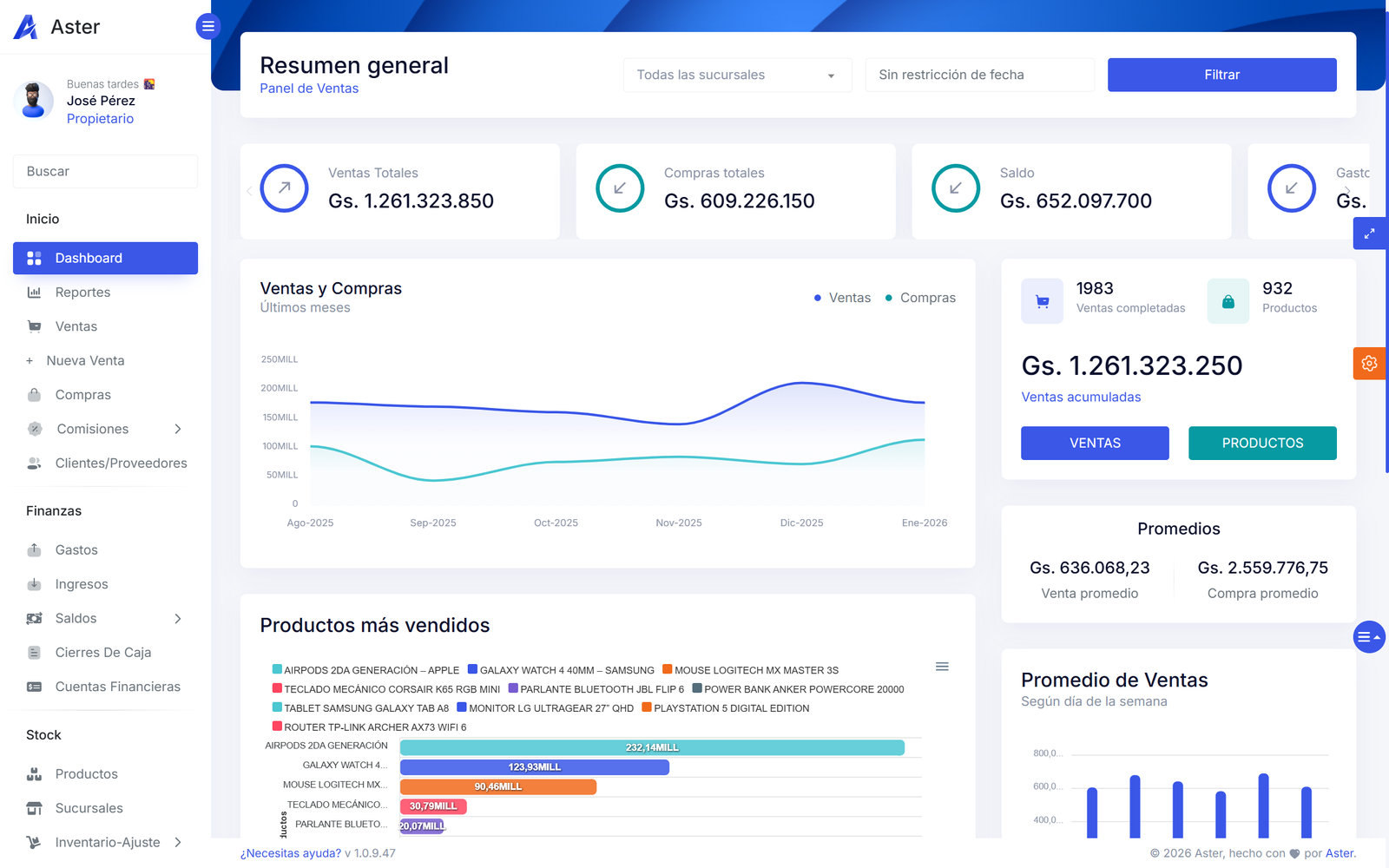Open Cierres De Caja via its icon
The width and height of the screenshot is (1389, 868).
[x=35, y=652]
